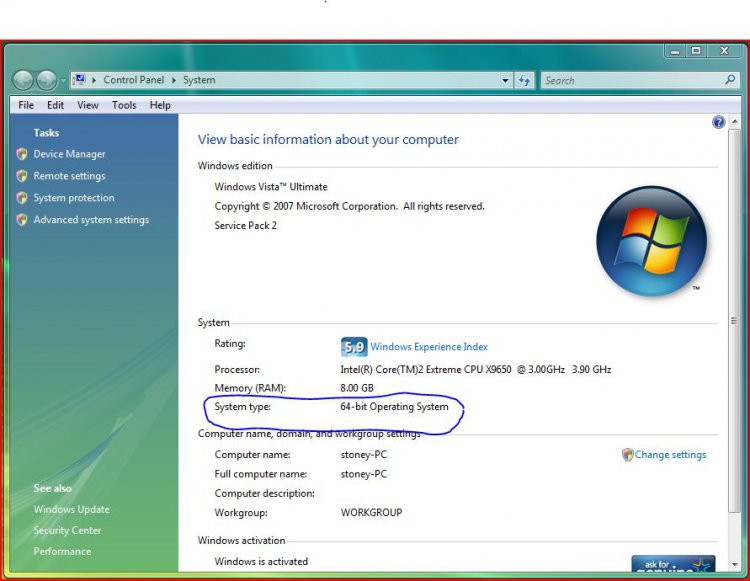Close the System window
Screen dimensions: 750x581
725,51
